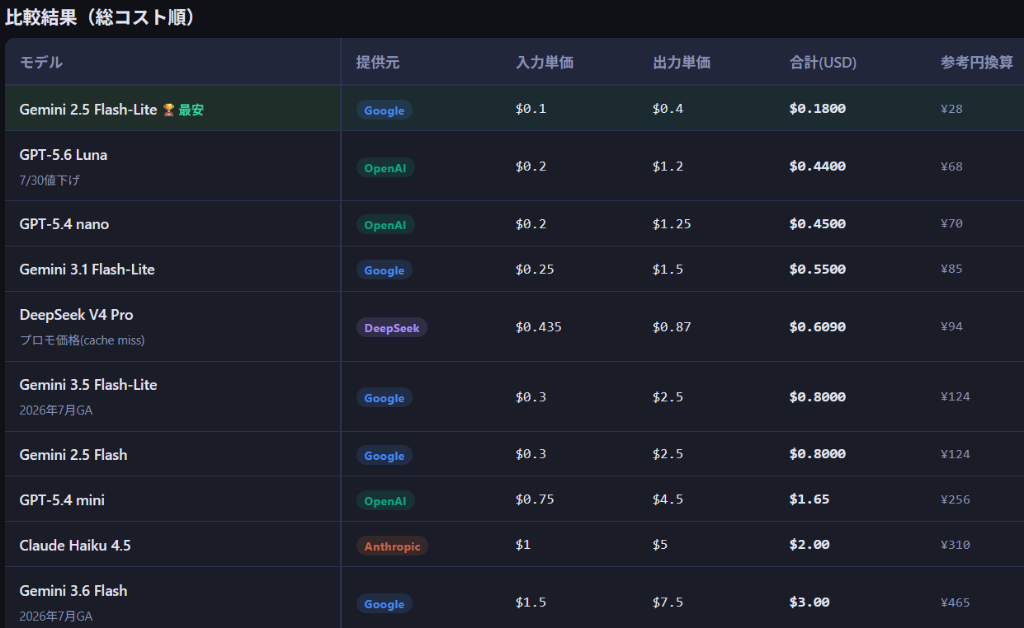Click the $0.1800 total cost value

tap(817, 108)
